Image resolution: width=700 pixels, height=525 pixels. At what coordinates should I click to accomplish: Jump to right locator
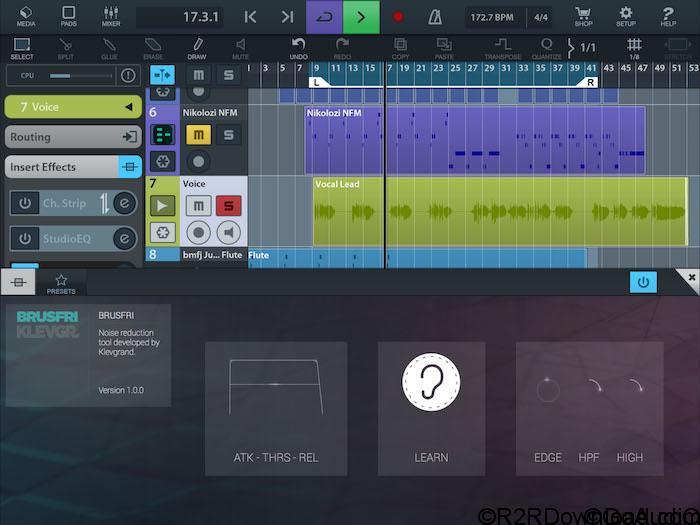coord(288,17)
